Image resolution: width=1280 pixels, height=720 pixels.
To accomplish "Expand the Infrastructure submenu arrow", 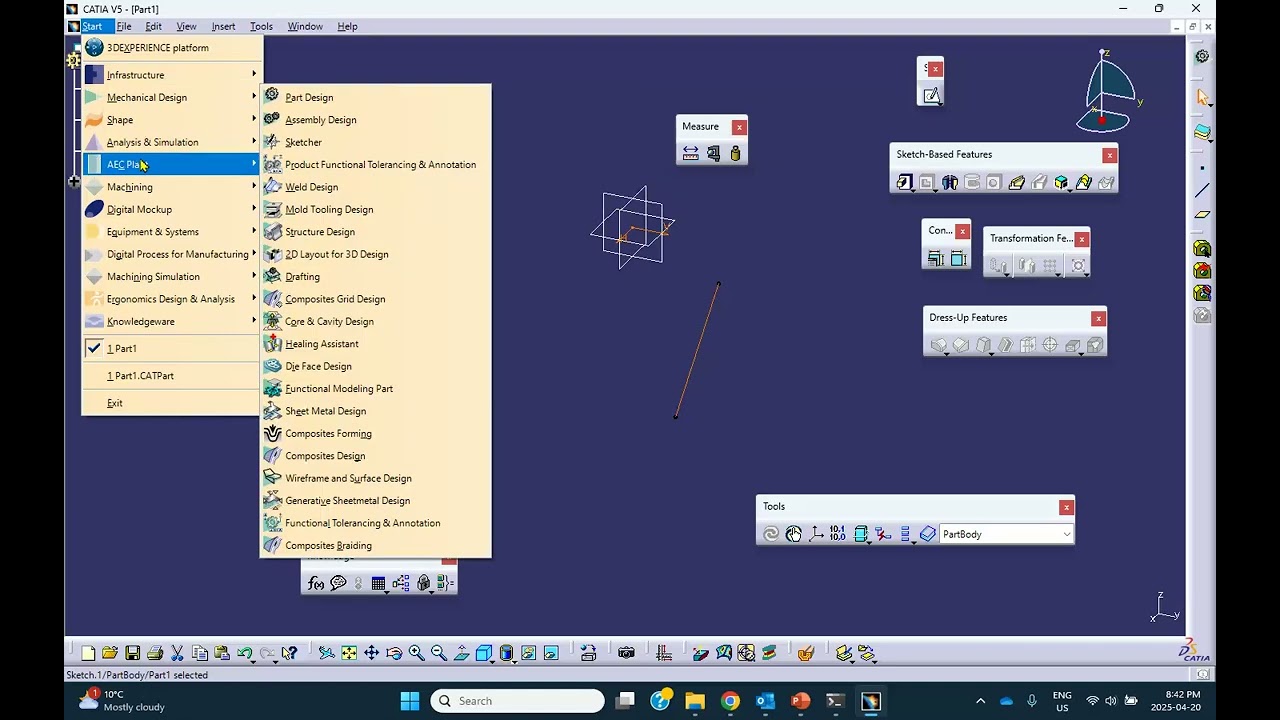I will coord(254,74).
